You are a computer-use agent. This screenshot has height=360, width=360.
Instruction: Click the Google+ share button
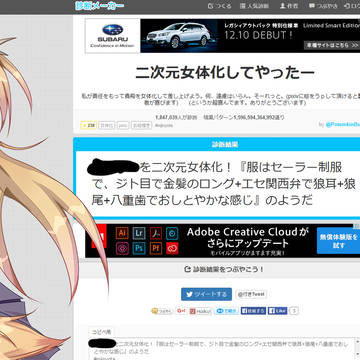tap(181, 311)
